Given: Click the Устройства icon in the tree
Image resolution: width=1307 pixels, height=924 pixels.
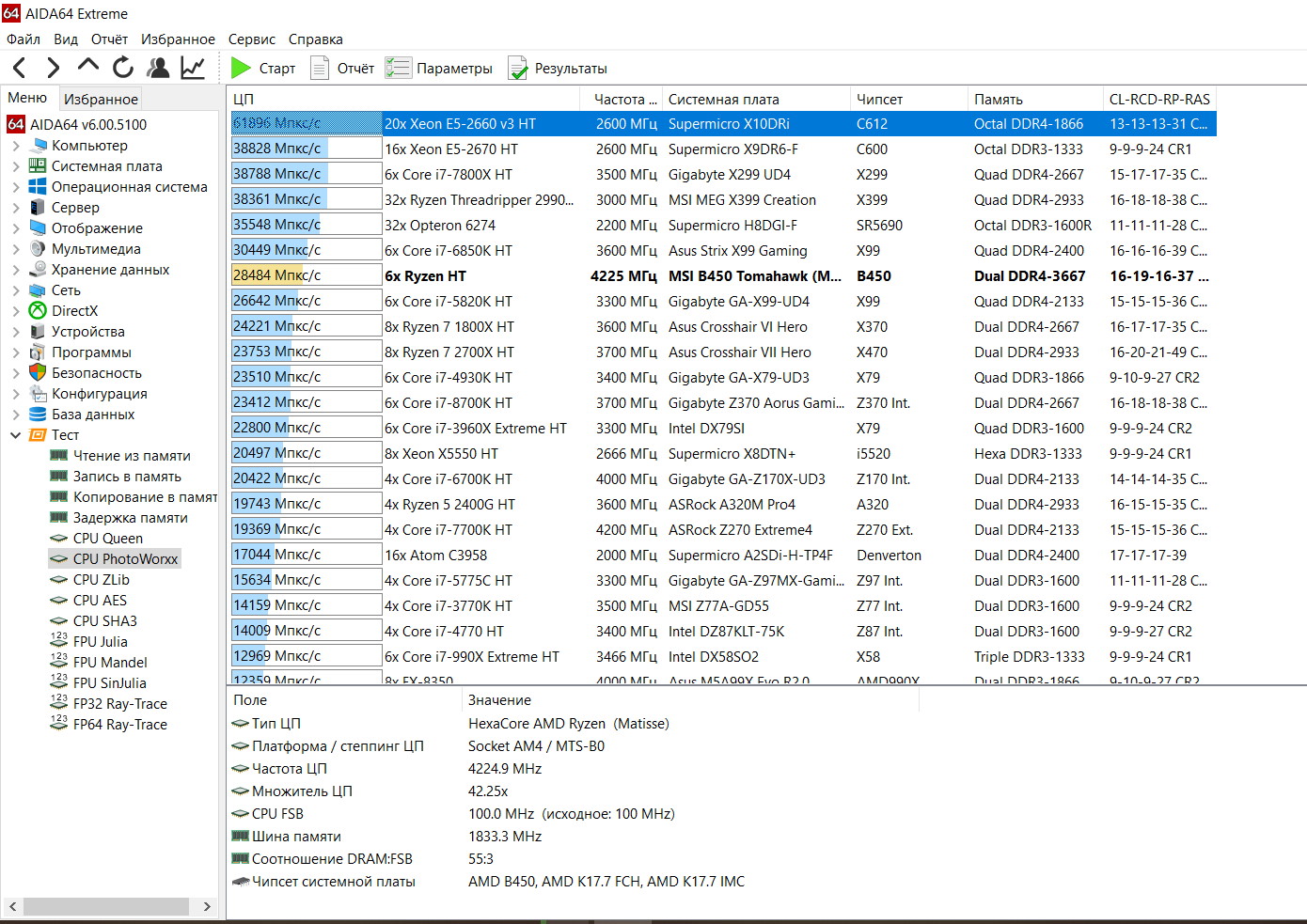Looking at the screenshot, I should (38, 332).
